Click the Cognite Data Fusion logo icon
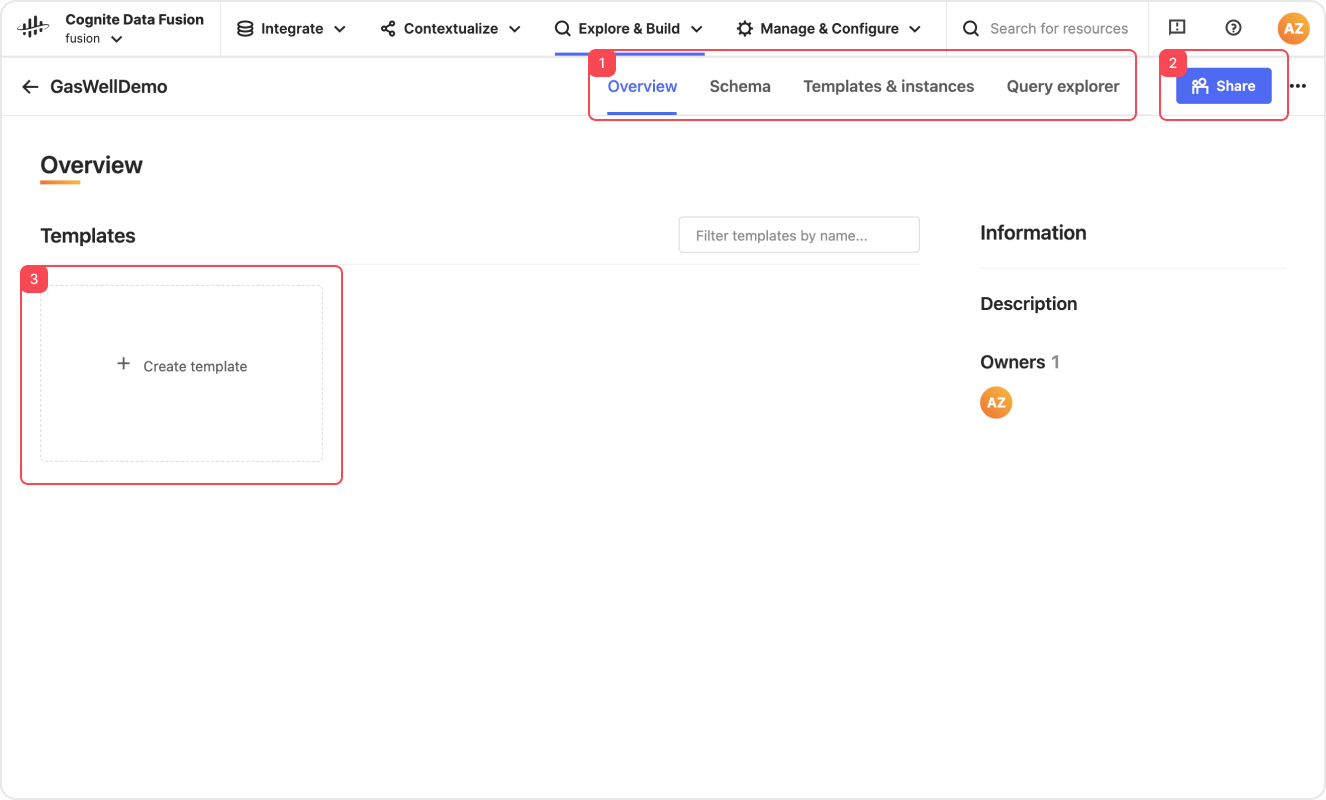This screenshot has height=800, width=1326. click(x=33, y=28)
